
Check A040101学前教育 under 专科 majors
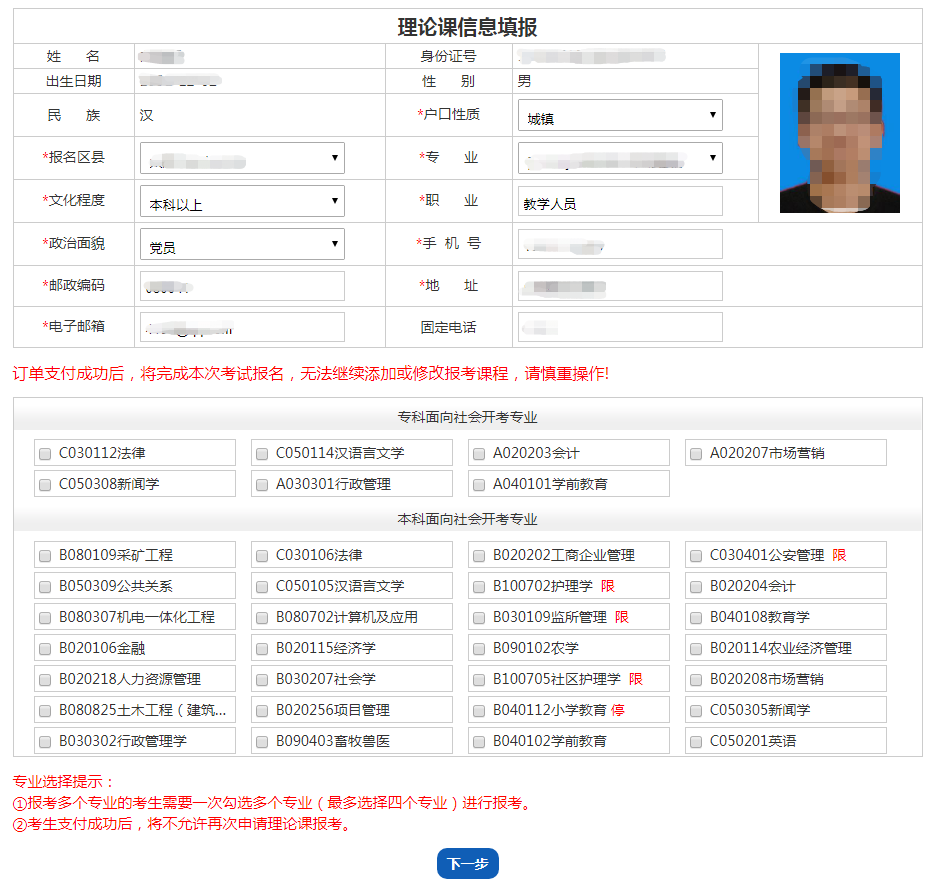[x=478, y=484]
